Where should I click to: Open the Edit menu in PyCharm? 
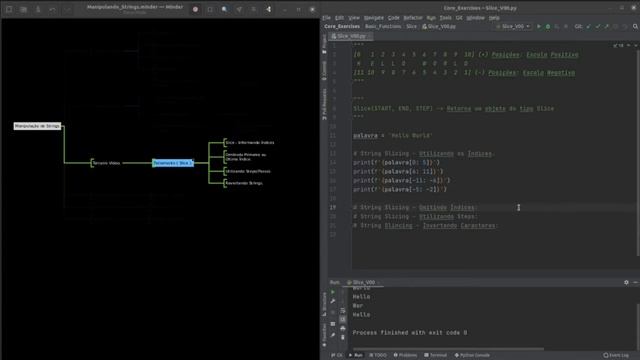[339, 18]
